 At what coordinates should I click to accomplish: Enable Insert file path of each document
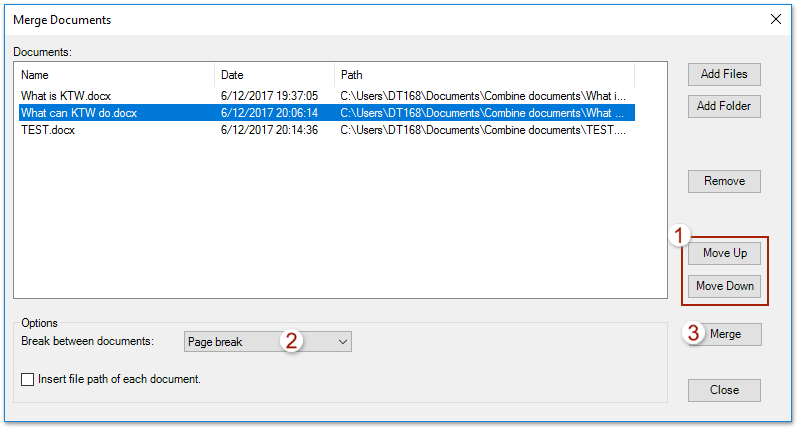pos(27,380)
